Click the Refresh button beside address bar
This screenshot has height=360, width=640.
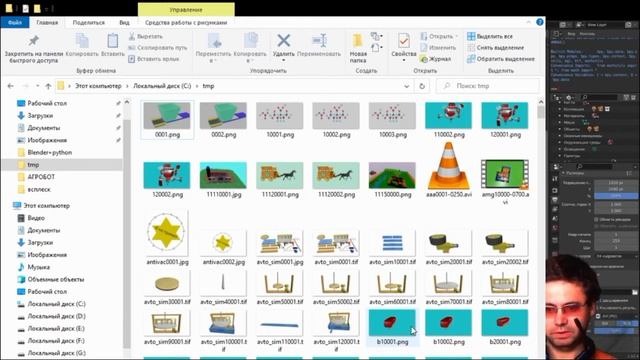(x=422, y=86)
